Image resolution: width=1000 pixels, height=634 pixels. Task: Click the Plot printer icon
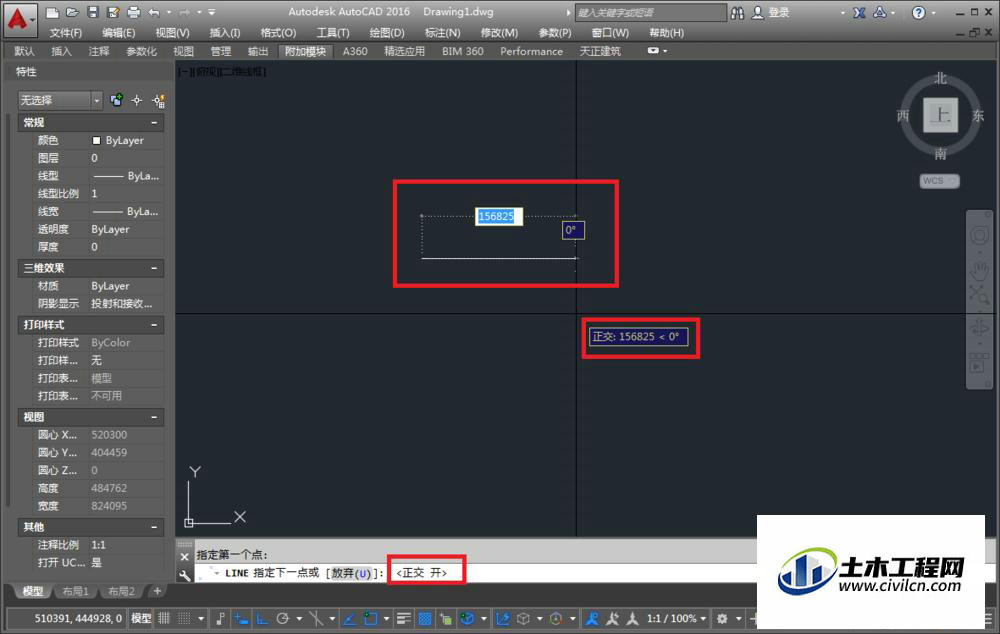[x=133, y=12]
